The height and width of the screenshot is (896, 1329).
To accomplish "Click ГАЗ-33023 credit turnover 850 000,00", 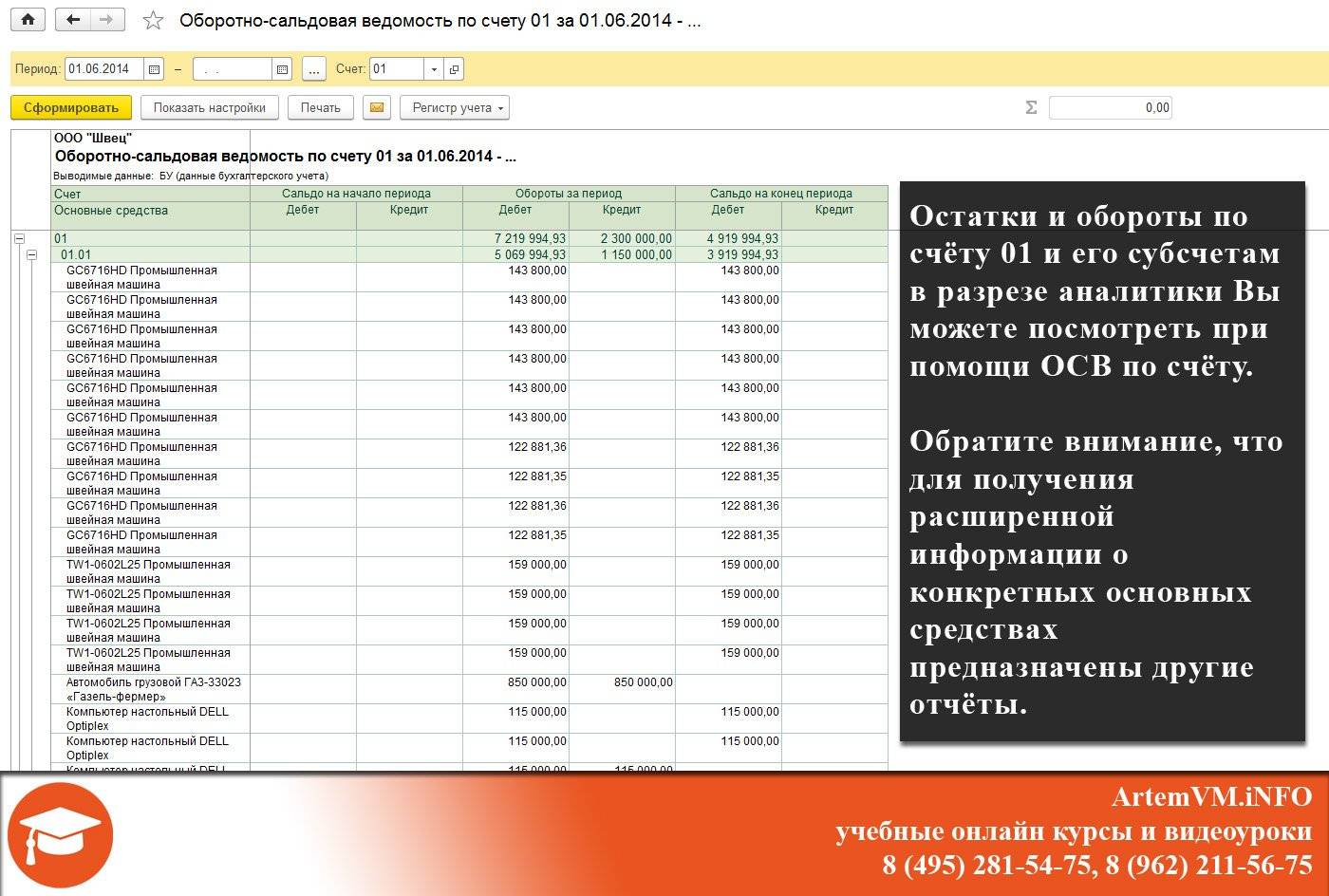I will (x=644, y=682).
